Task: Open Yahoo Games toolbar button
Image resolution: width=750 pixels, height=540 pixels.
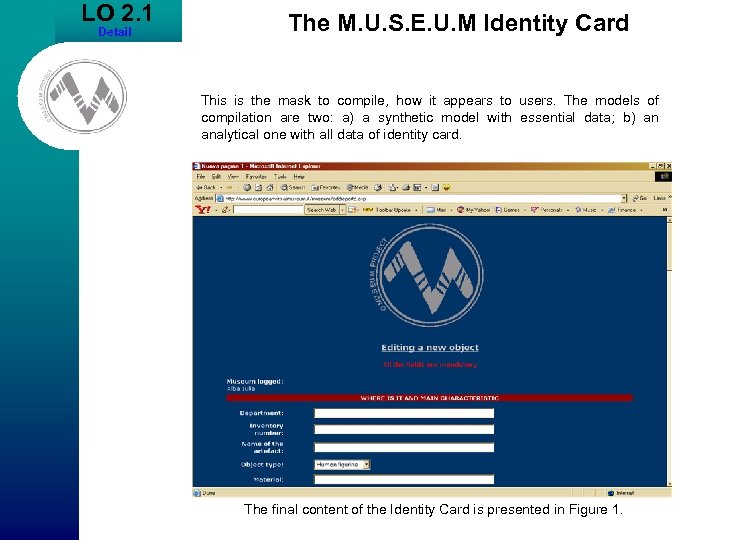Action: coord(507,210)
